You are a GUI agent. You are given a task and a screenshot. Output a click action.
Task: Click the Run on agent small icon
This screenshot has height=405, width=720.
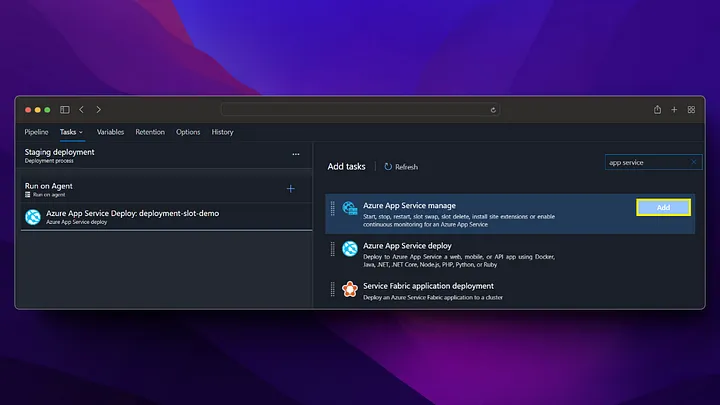click(28, 195)
